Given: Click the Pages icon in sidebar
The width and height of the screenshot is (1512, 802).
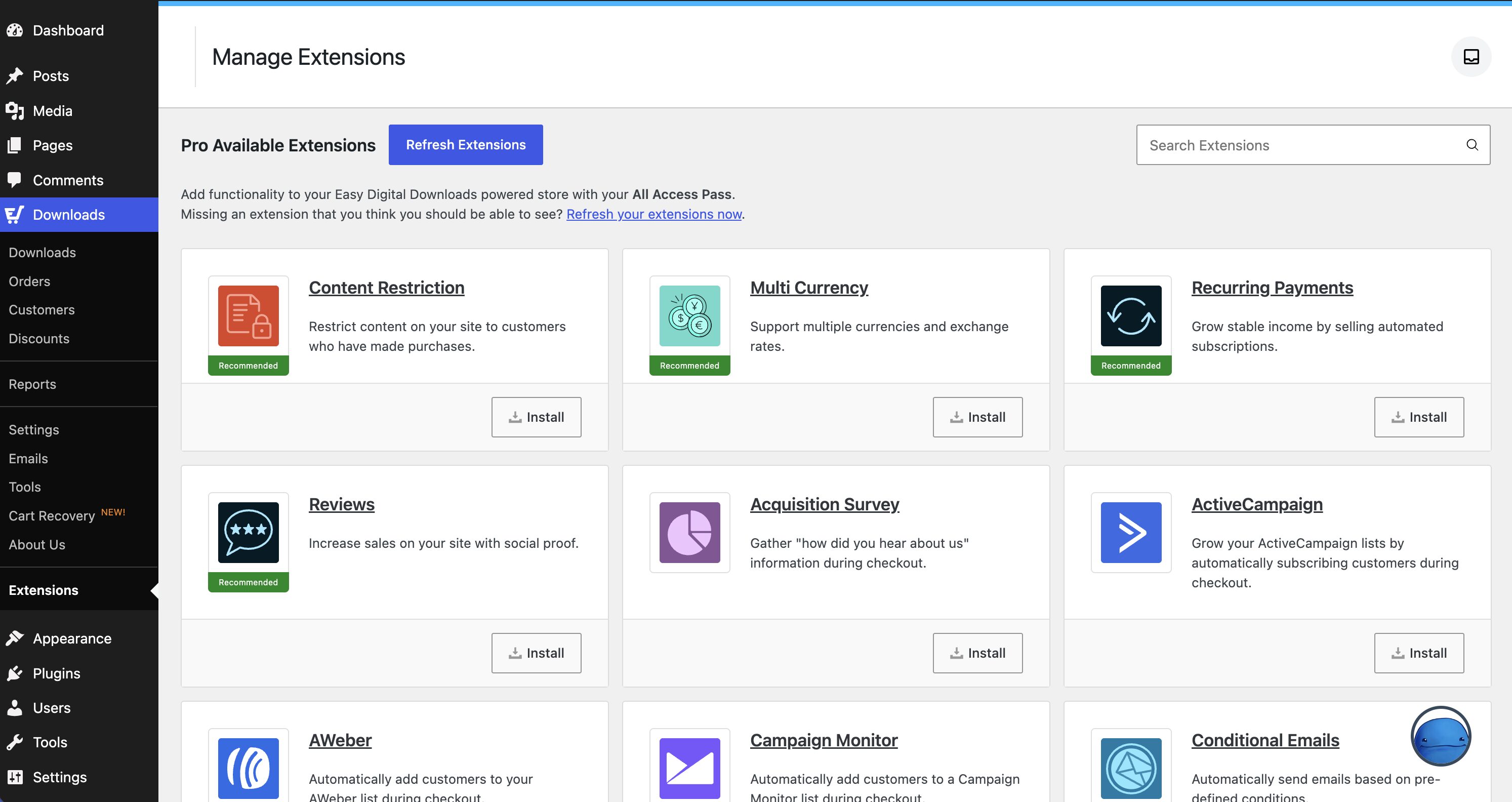Looking at the screenshot, I should pyautogui.click(x=15, y=145).
